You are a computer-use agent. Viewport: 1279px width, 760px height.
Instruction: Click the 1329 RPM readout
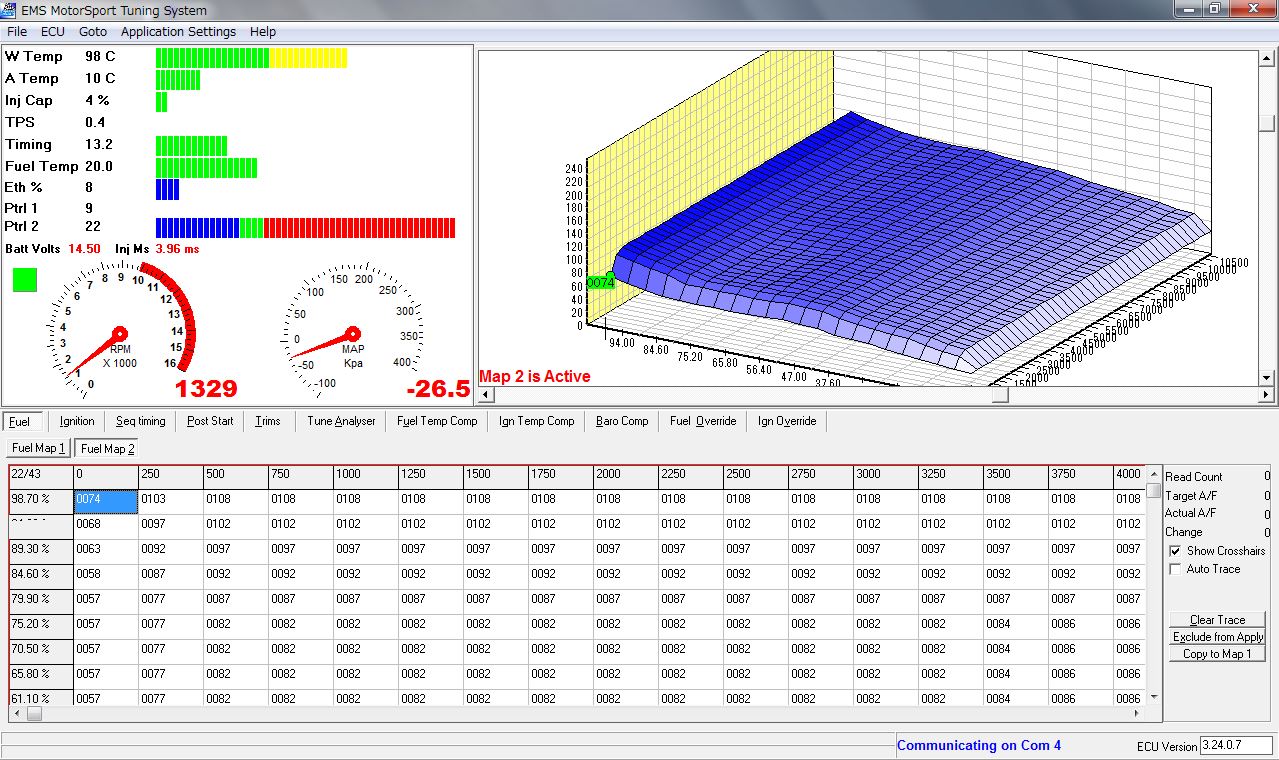(206, 388)
